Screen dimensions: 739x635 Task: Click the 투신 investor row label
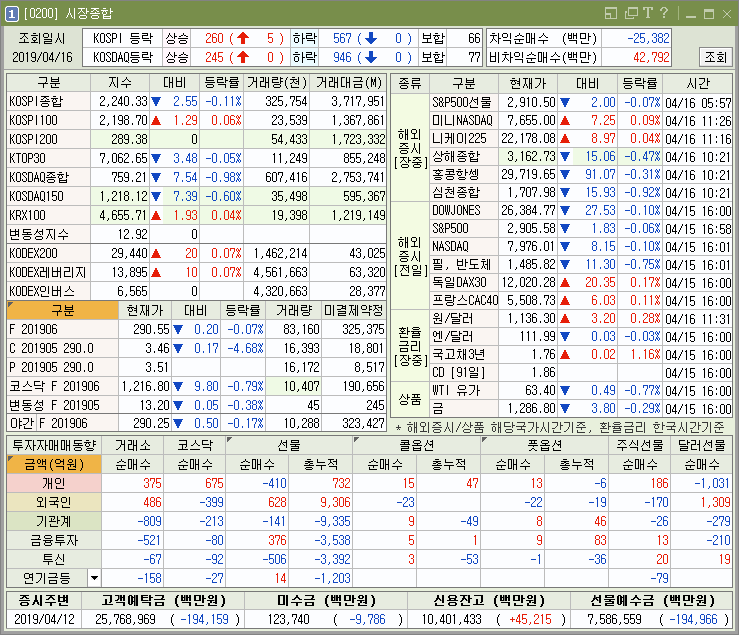click(54, 559)
